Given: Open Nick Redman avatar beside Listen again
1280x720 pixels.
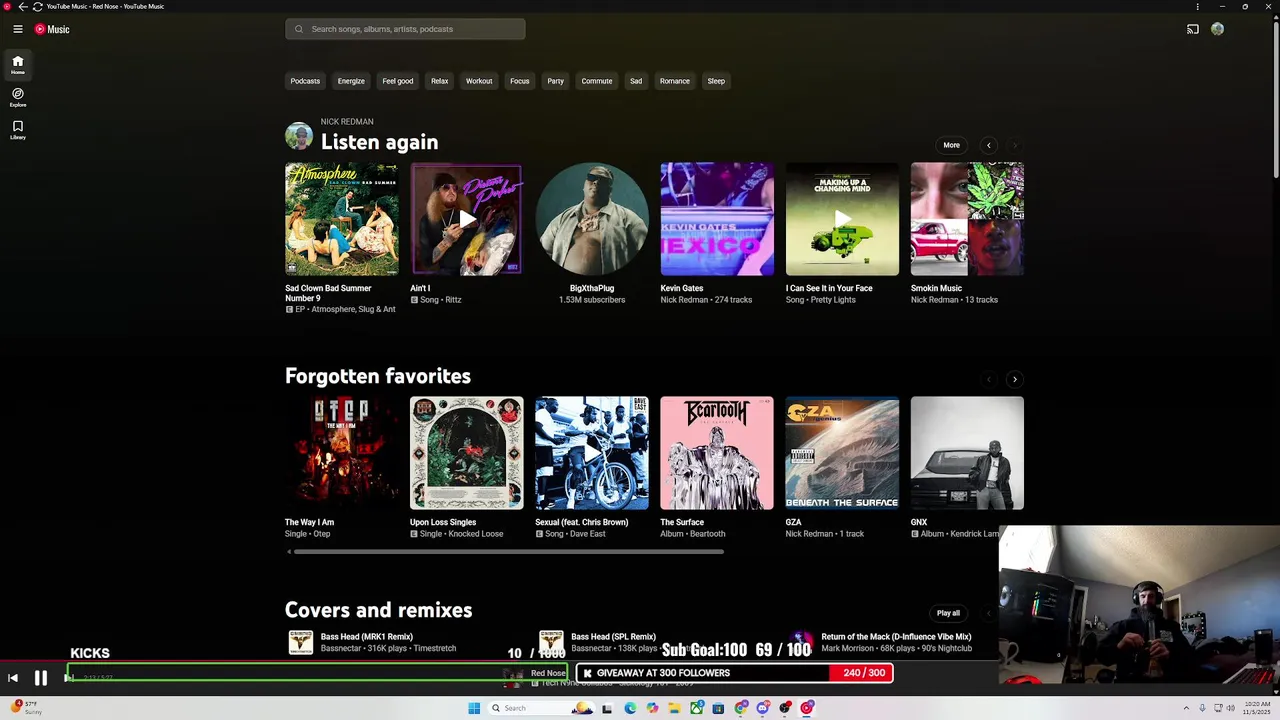Looking at the screenshot, I should point(299,136).
